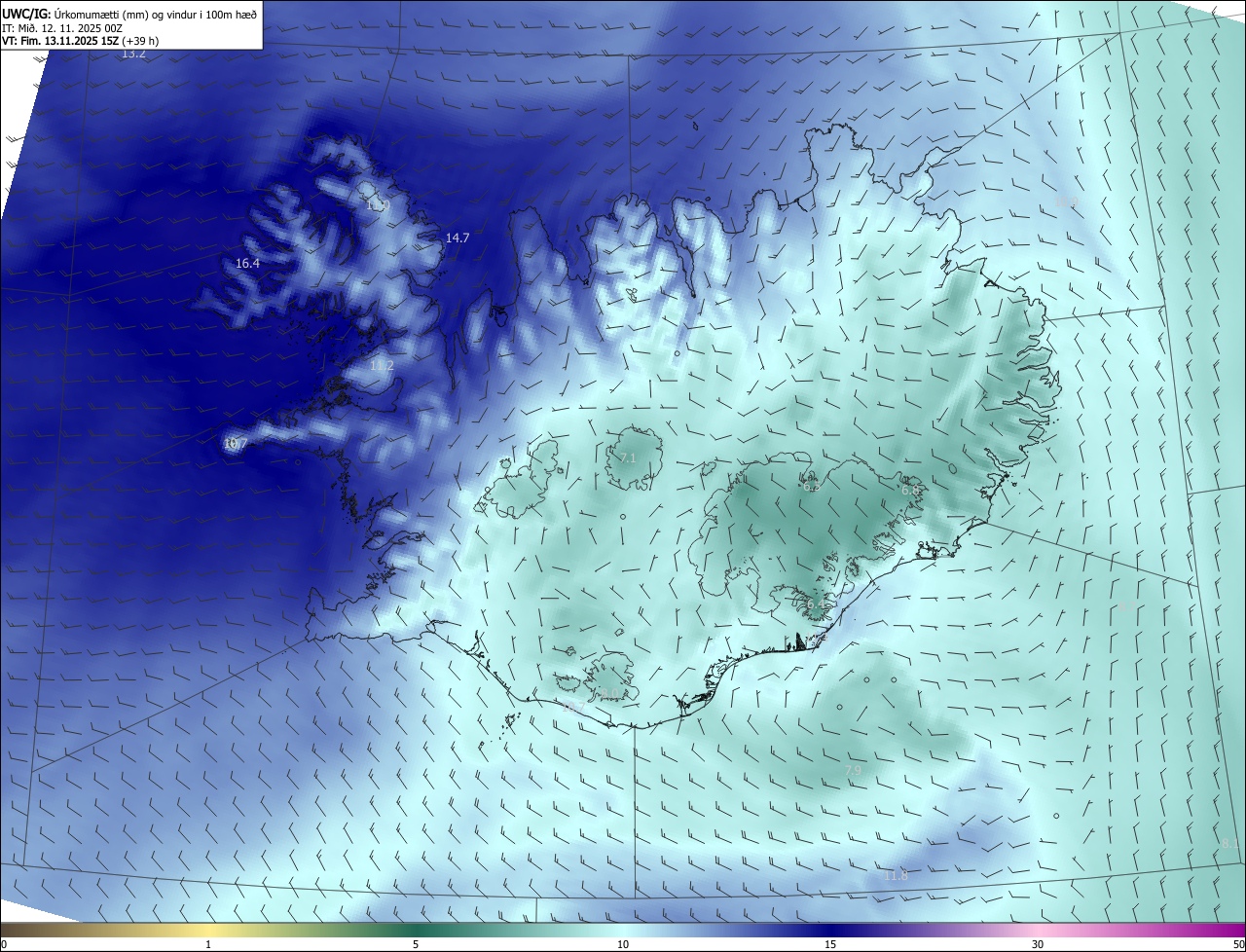Click the 14.7 value label on the map
Screen dimensions: 1246x952
458,238
